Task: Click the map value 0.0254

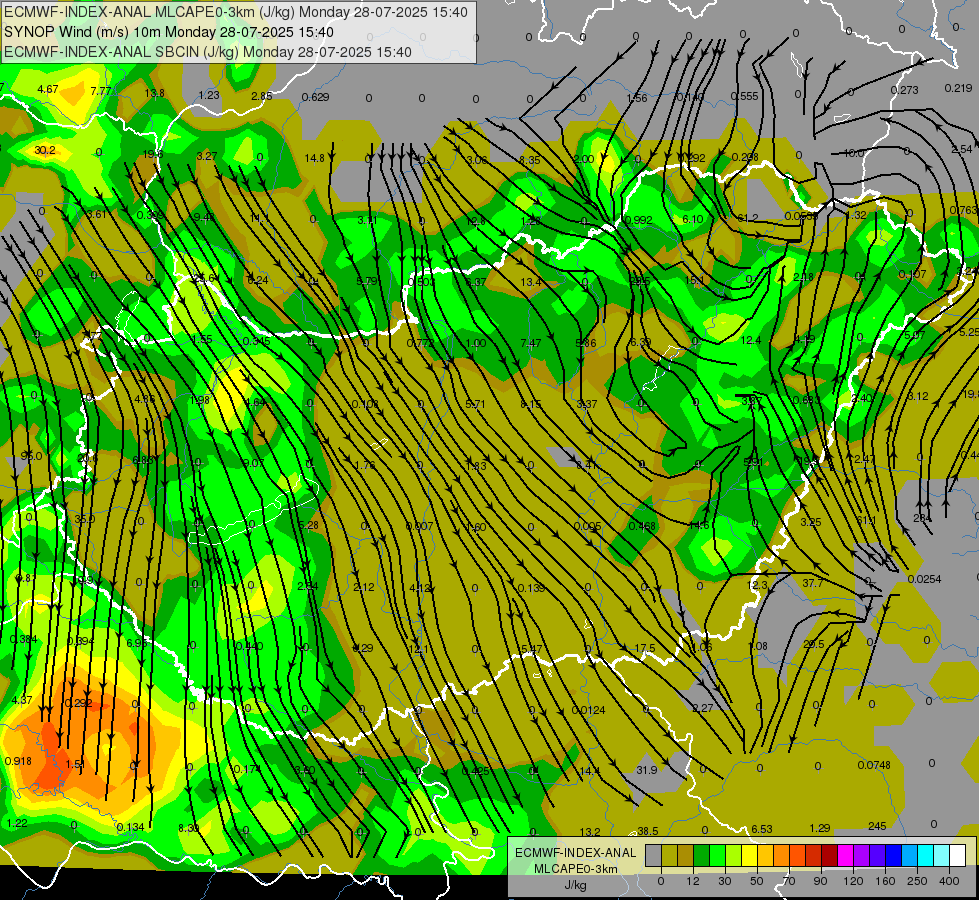Action: 925,579
